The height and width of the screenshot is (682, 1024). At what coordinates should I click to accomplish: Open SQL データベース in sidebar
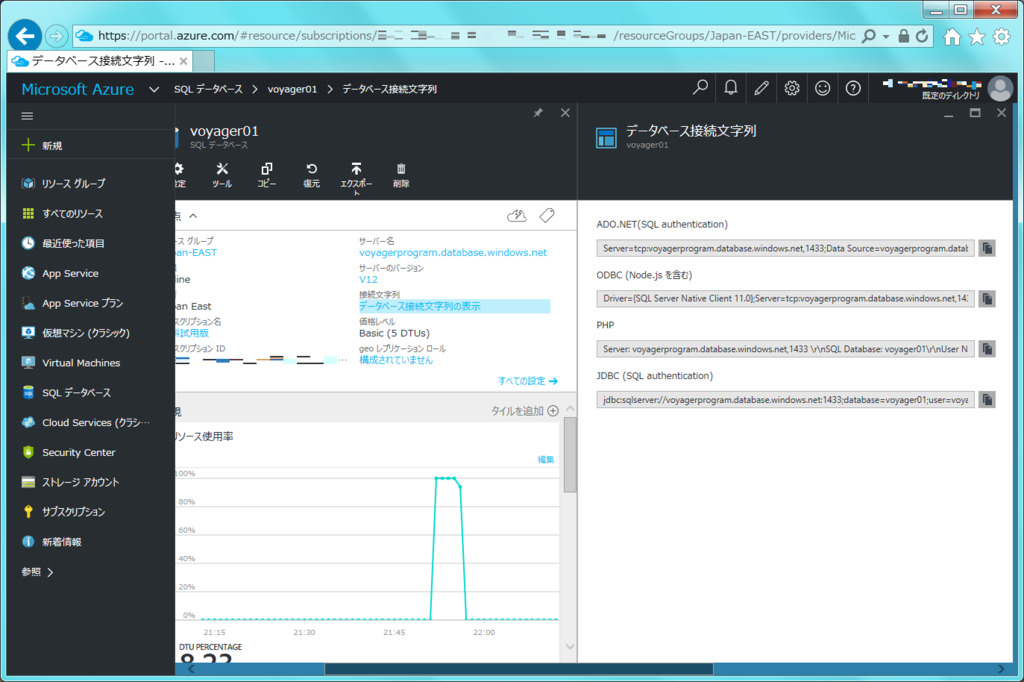coord(88,393)
